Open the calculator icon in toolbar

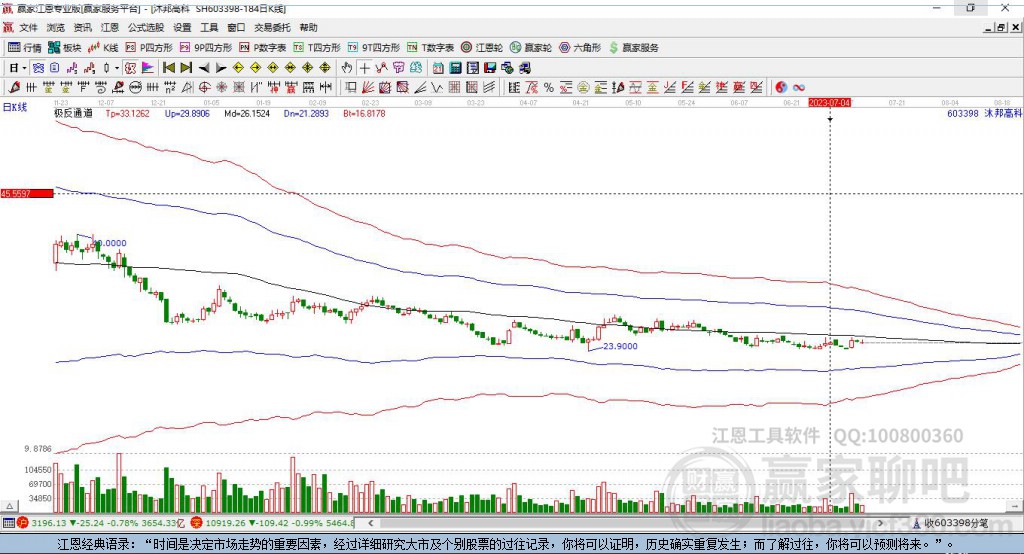[455, 67]
